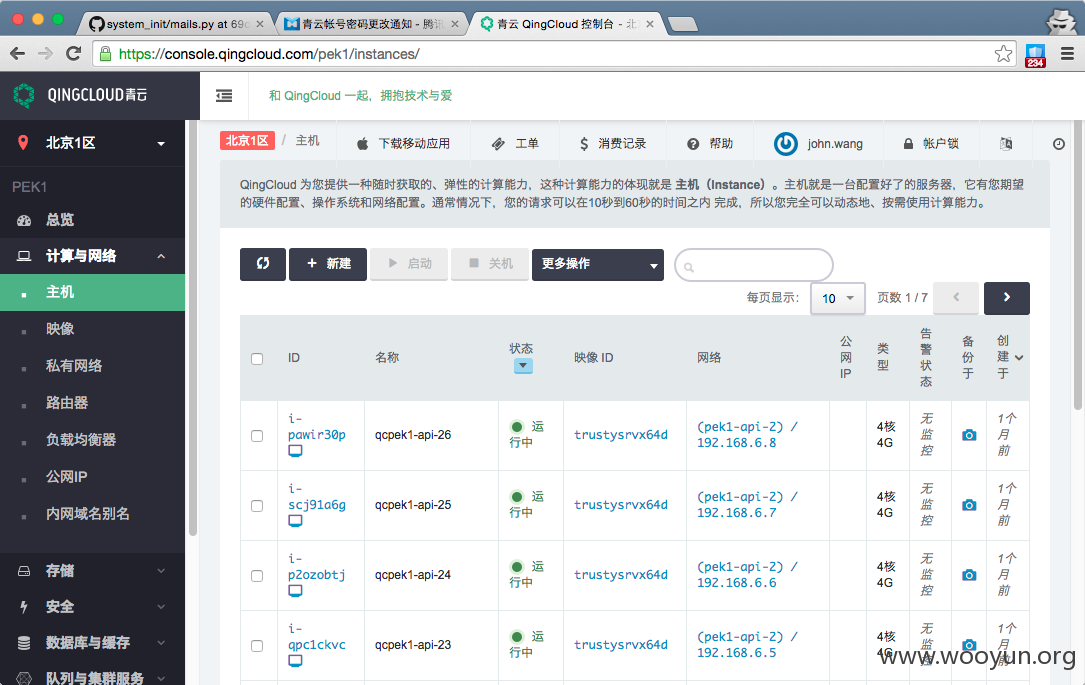Go back in browser history
This screenshot has width=1085, height=685.
pos(17,53)
